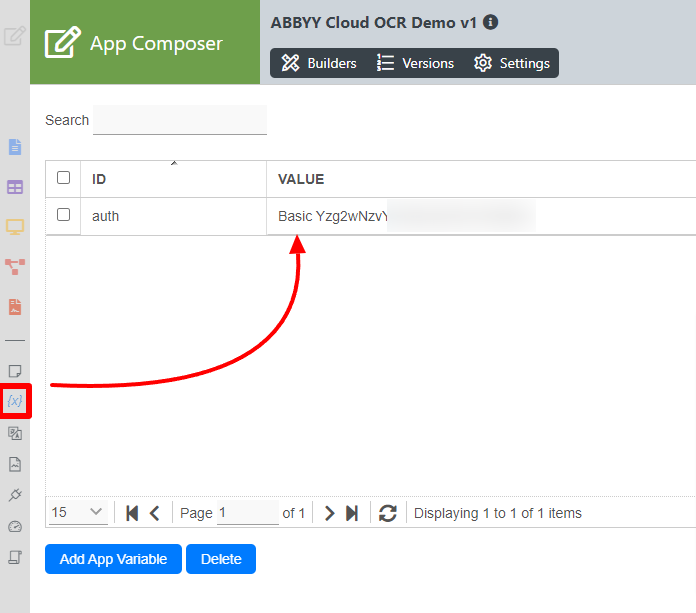The image size is (696, 613).
Task: Open the Datalist (table) sidebar icon
Action: pyautogui.click(x=15, y=187)
